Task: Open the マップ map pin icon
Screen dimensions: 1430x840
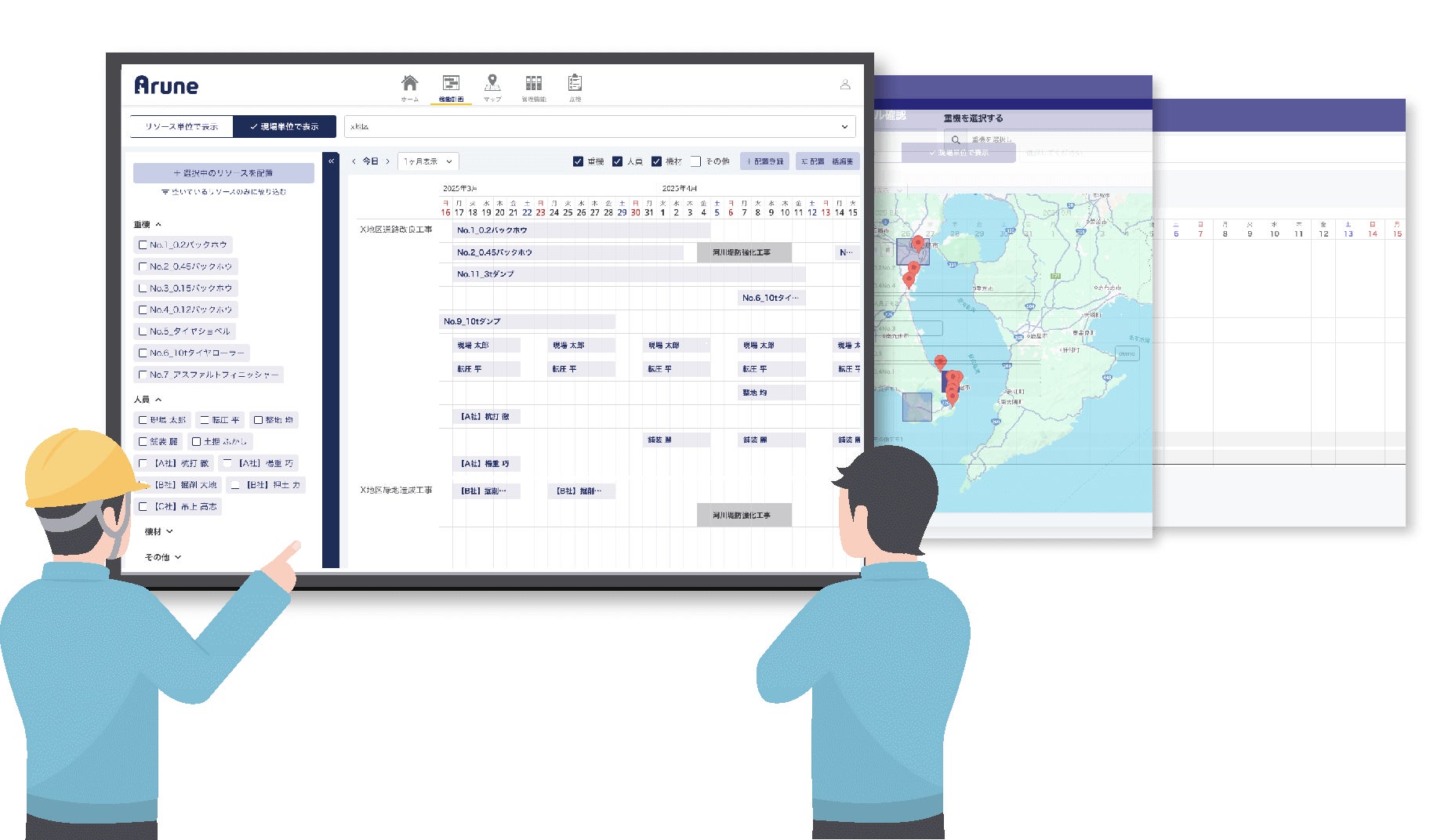Action: (492, 82)
